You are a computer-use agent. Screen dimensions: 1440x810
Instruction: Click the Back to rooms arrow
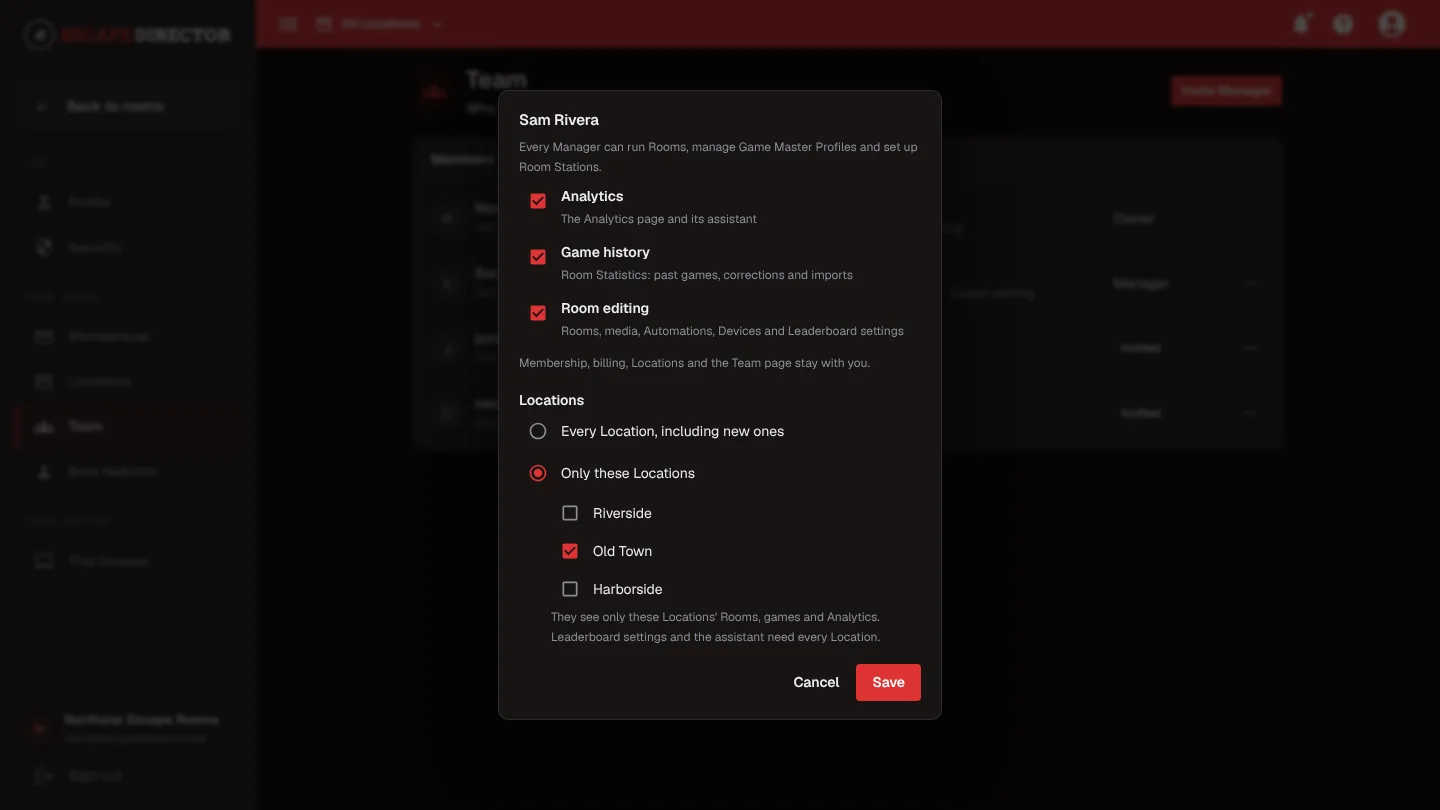(42, 106)
